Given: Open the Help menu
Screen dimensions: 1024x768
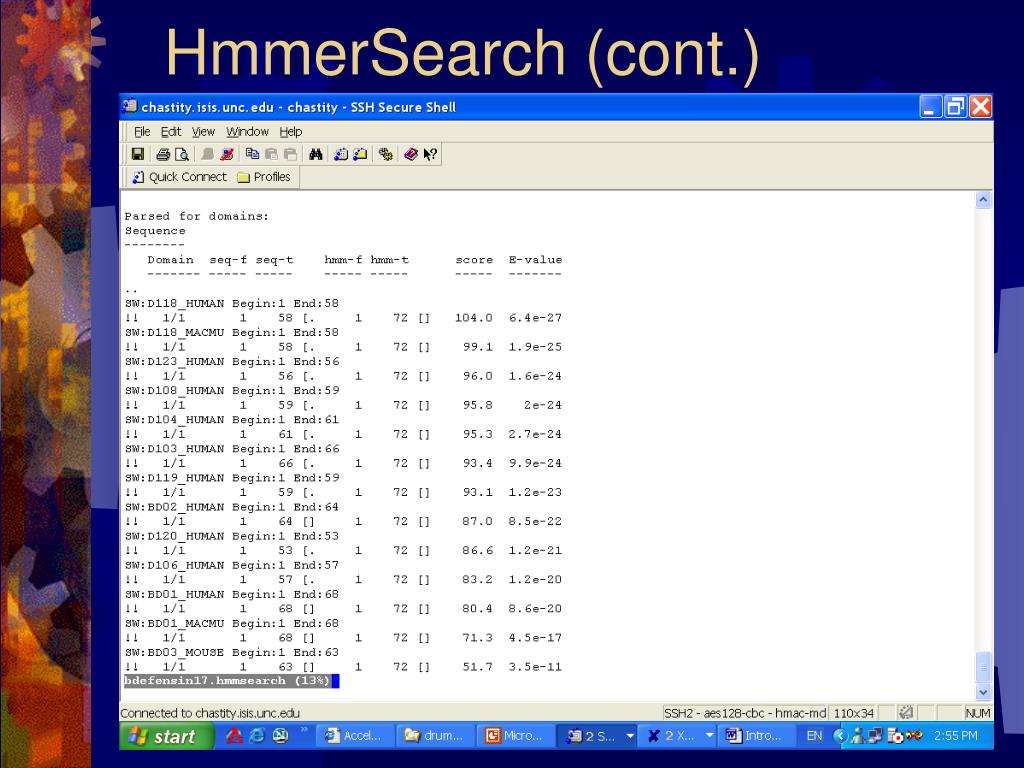Looking at the screenshot, I should click(x=291, y=132).
